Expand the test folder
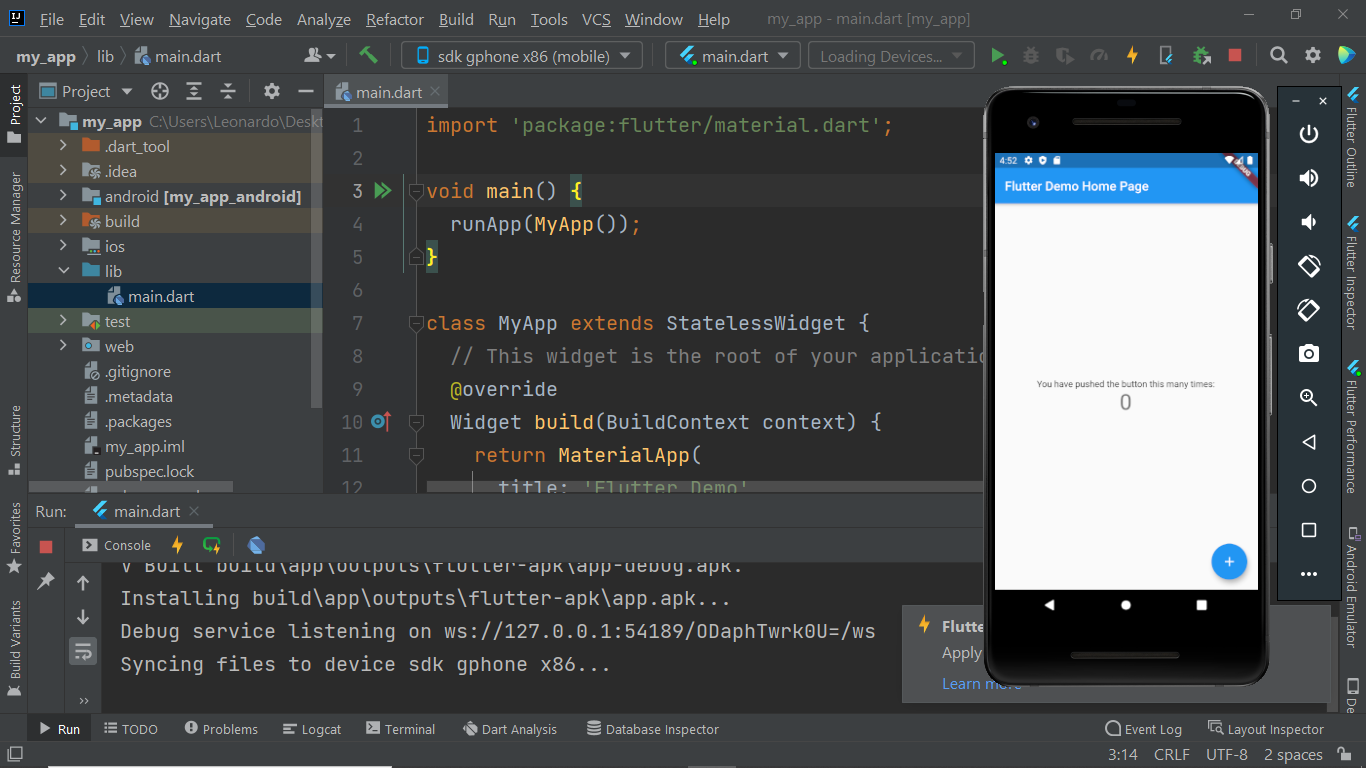The width and height of the screenshot is (1366, 768). pos(63,320)
